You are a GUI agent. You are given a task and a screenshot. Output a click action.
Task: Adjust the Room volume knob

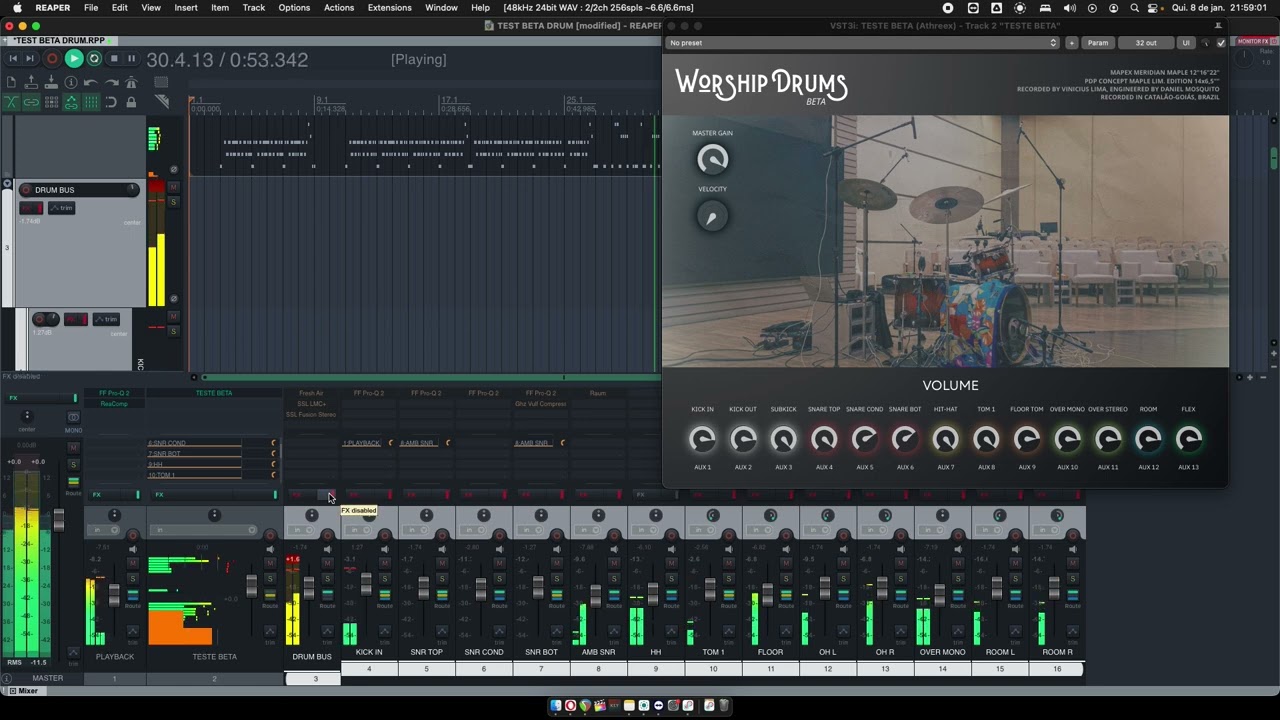[x=1148, y=438]
